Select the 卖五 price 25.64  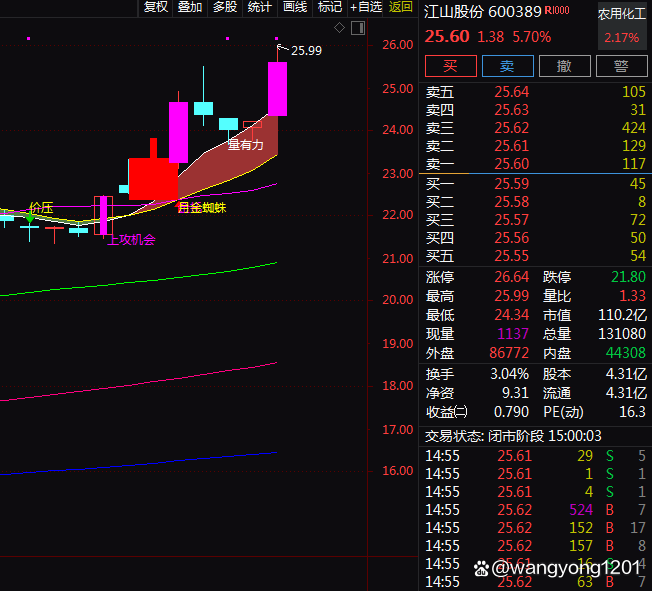click(x=511, y=92)
